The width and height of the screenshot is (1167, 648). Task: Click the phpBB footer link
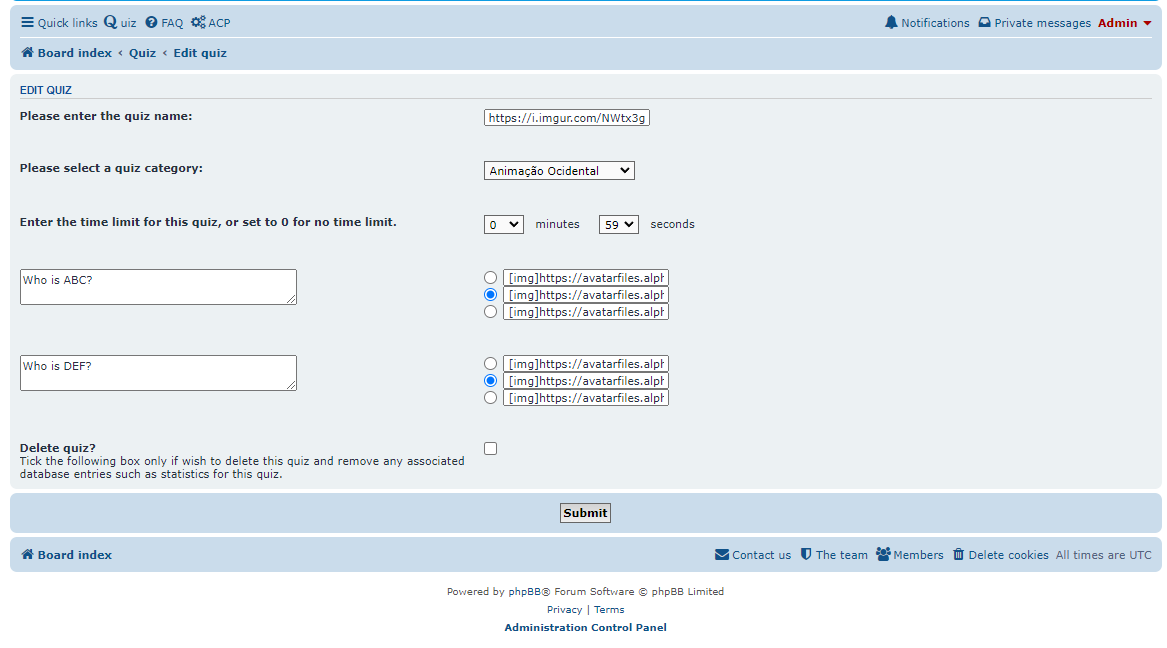[524, 591]
